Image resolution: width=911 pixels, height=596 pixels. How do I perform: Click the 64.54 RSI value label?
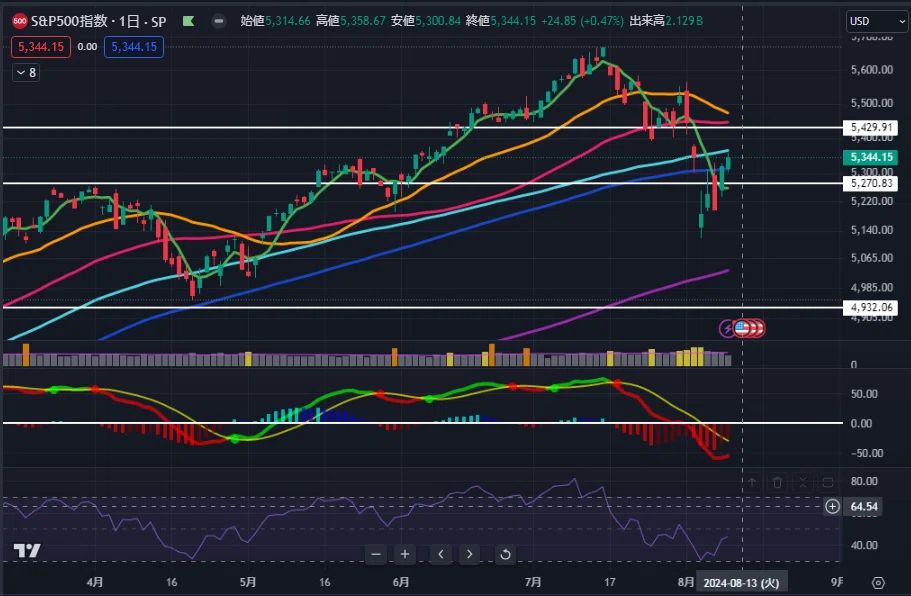coord(863,507)
